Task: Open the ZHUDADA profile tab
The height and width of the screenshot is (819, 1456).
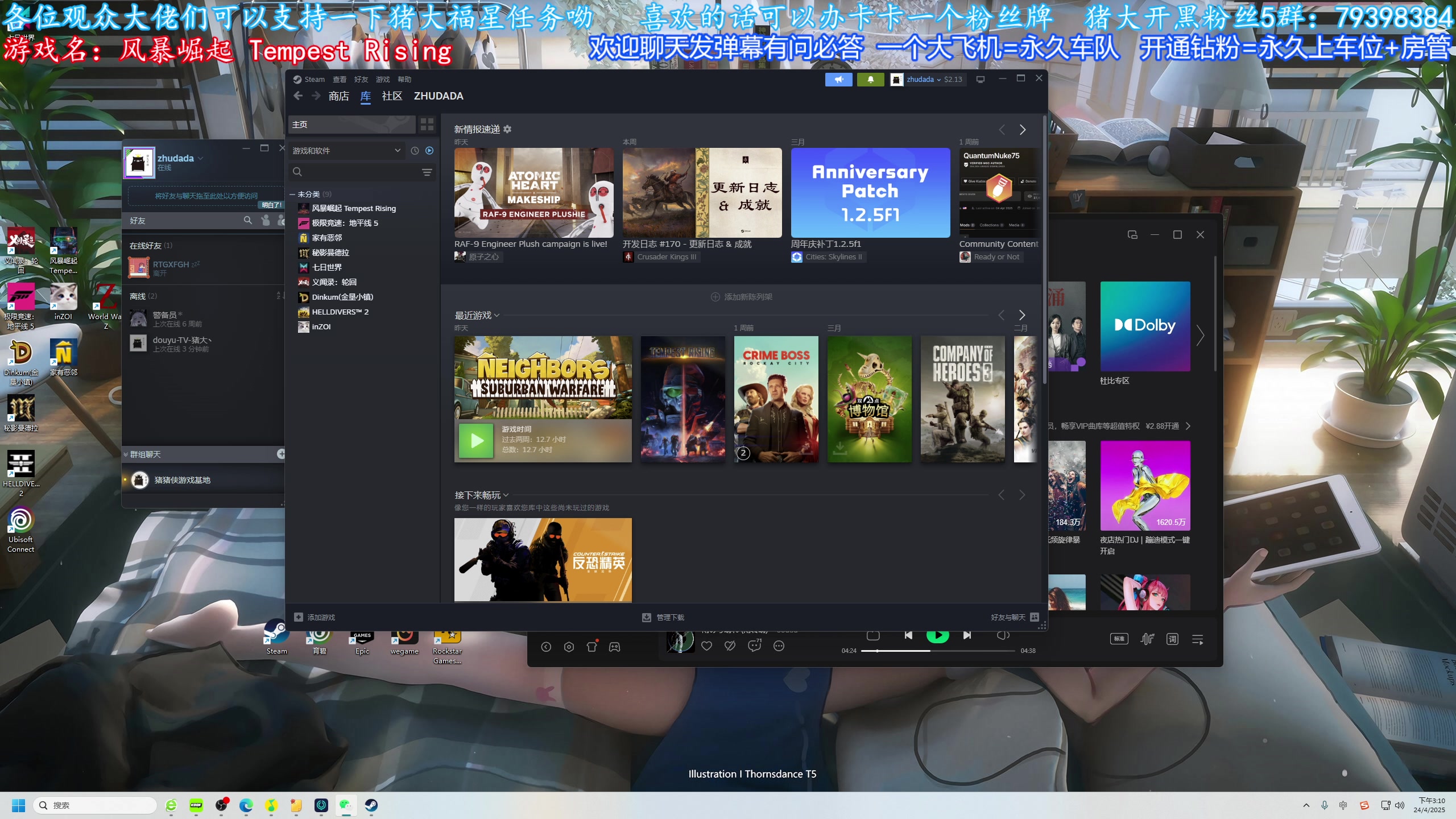Action: (439, 96)
